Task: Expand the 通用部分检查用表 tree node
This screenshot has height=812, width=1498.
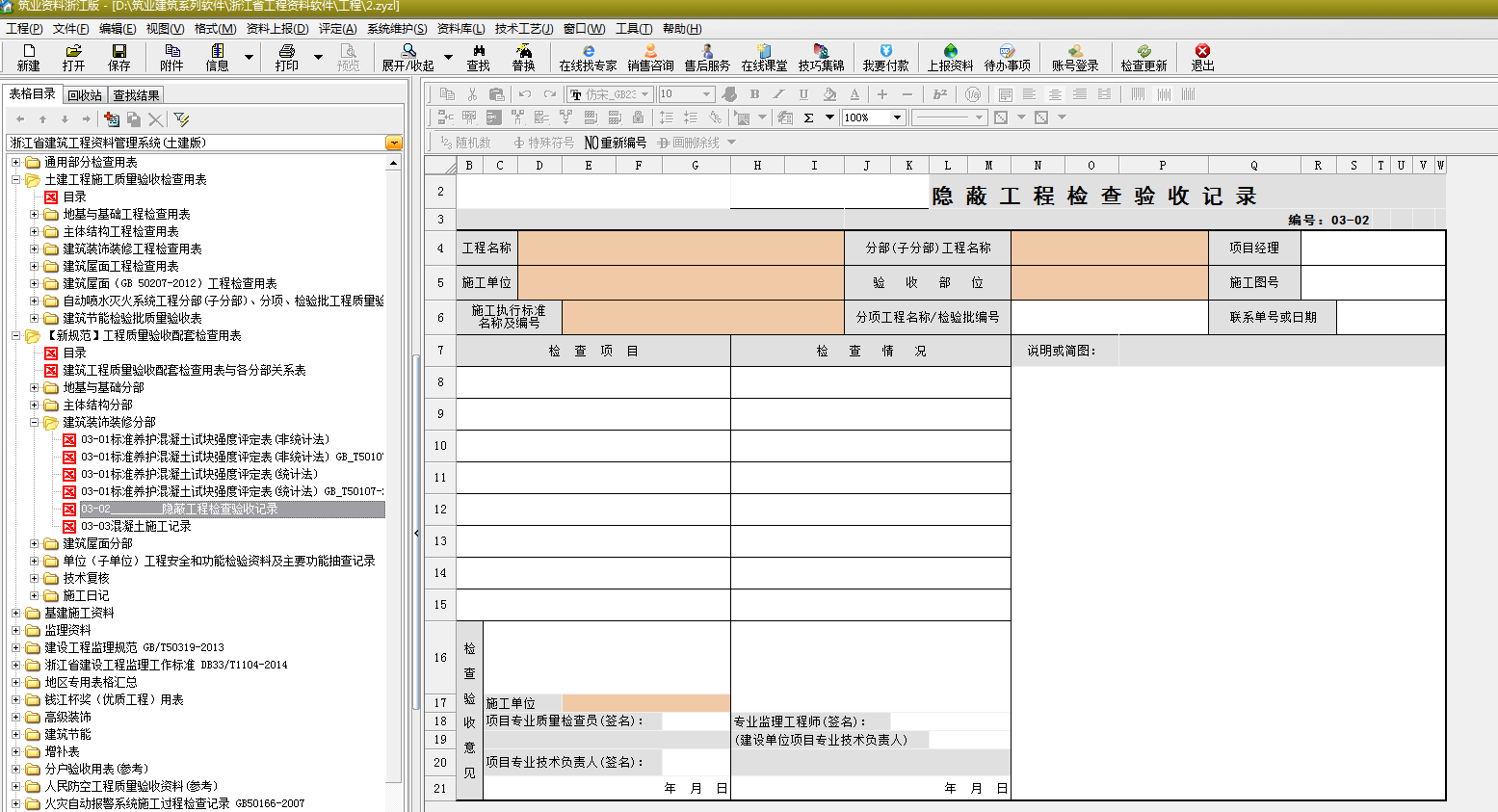Action: coord(15,163)
